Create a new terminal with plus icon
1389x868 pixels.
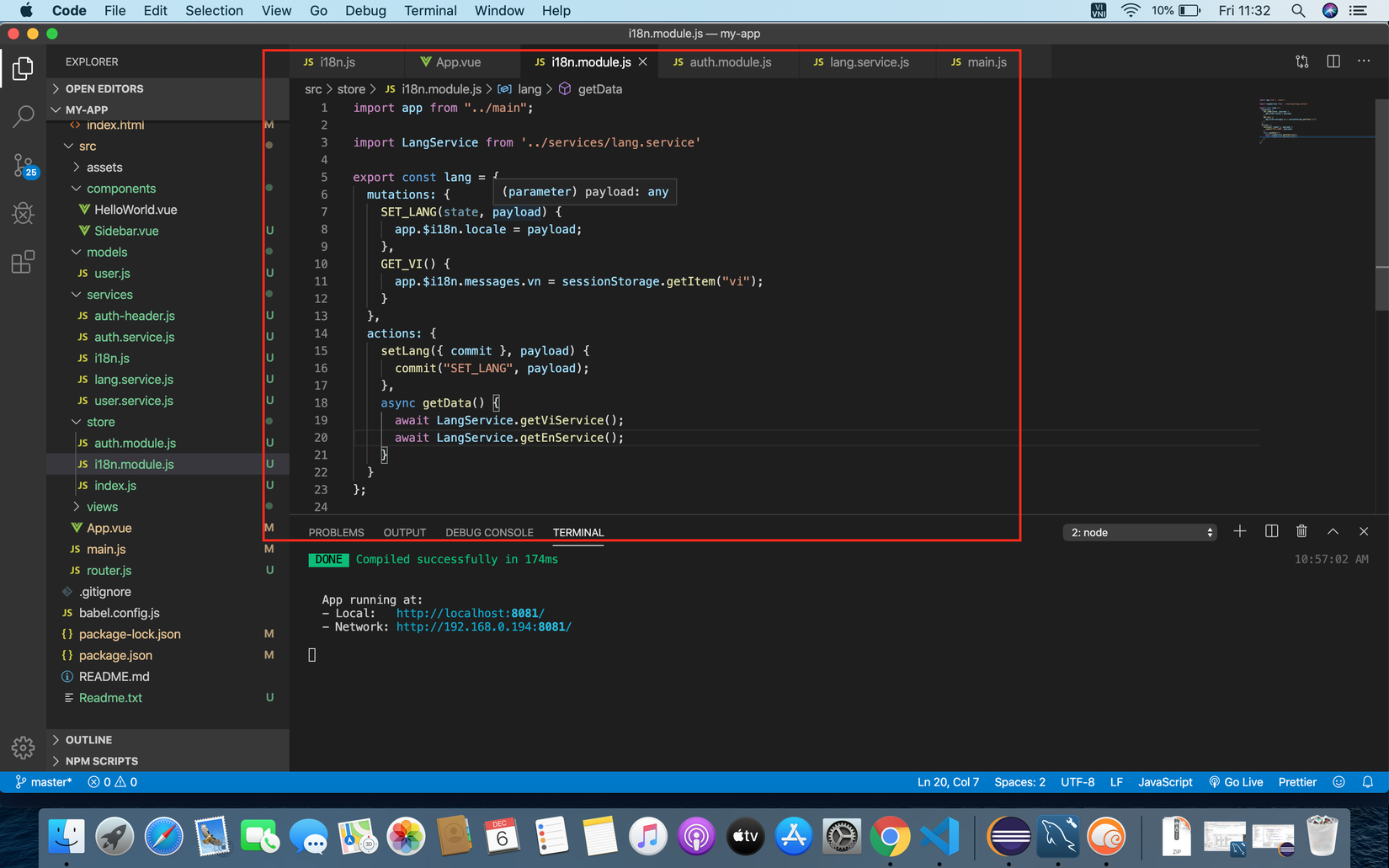1239,531
